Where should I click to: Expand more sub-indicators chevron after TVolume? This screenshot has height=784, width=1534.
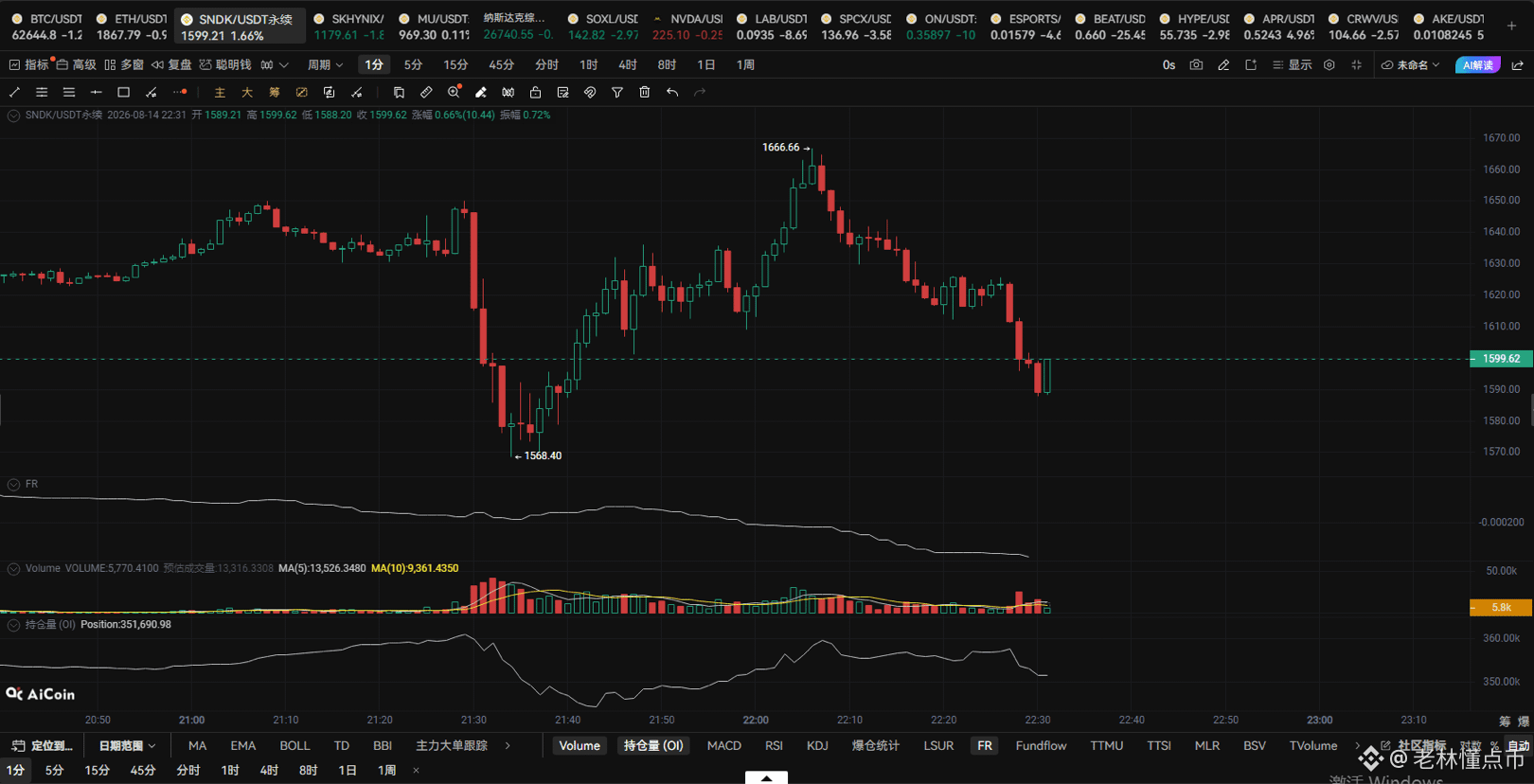pos(1357,746)
